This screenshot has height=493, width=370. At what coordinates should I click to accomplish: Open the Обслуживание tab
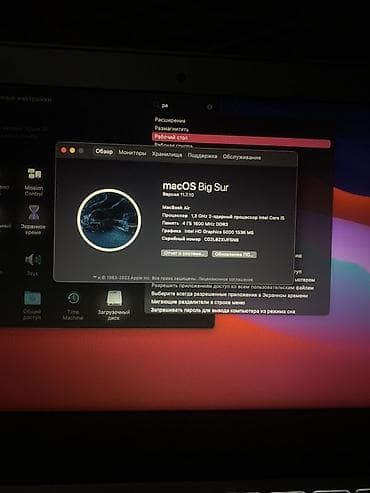242,157
